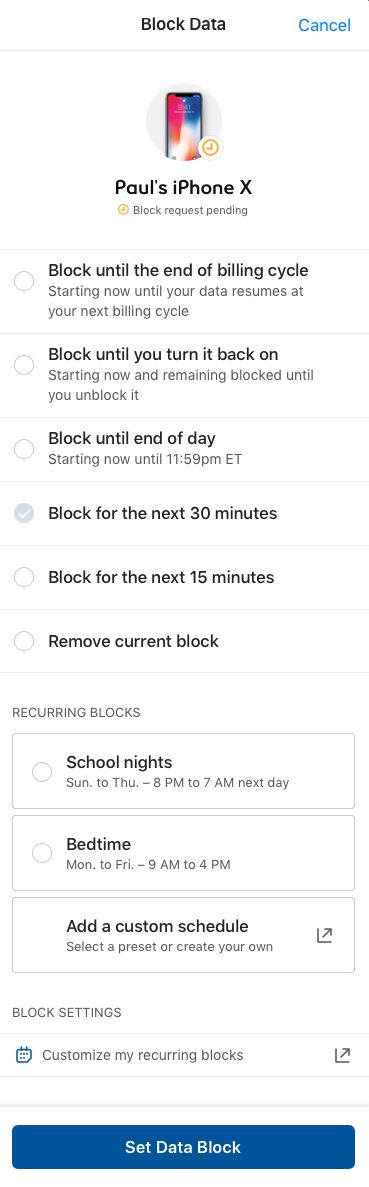This screenshot has width=369, height=1187.
Task: Click the Set Data Block button
Action: pos(183,1147)
